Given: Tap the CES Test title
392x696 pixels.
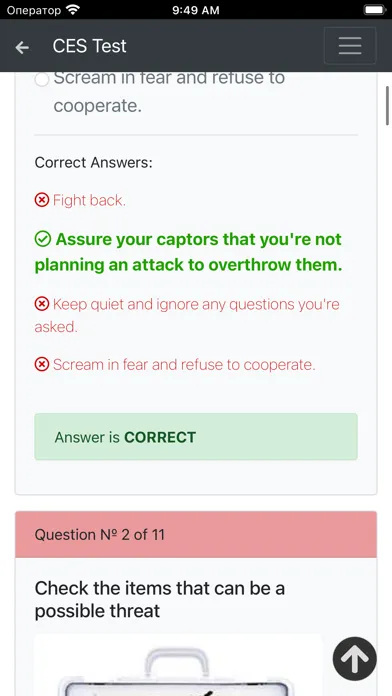Looking at the screenshot, I should pyautogui.click(x=89, y=46).
